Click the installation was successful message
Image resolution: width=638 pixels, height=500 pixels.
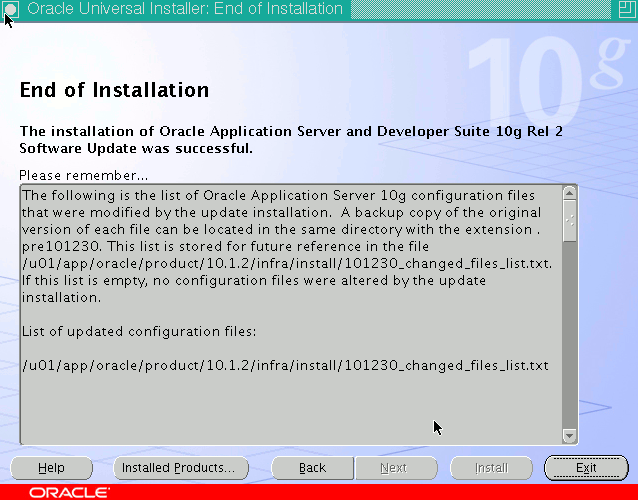[x=291, y=140]
